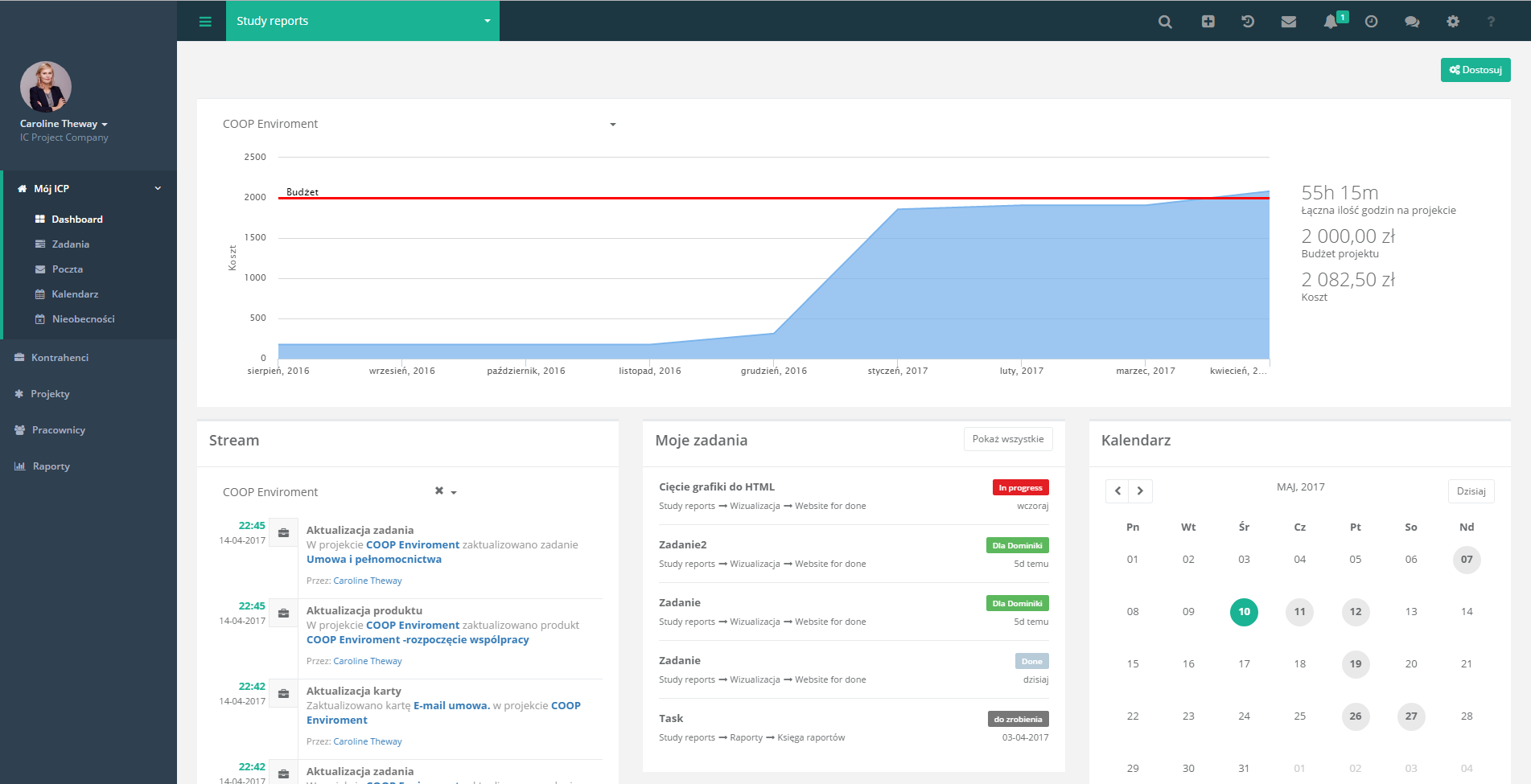Viewport: 1531px width, 784px height.
Task: Open the settings gear icon
Action: [1452, 22]
